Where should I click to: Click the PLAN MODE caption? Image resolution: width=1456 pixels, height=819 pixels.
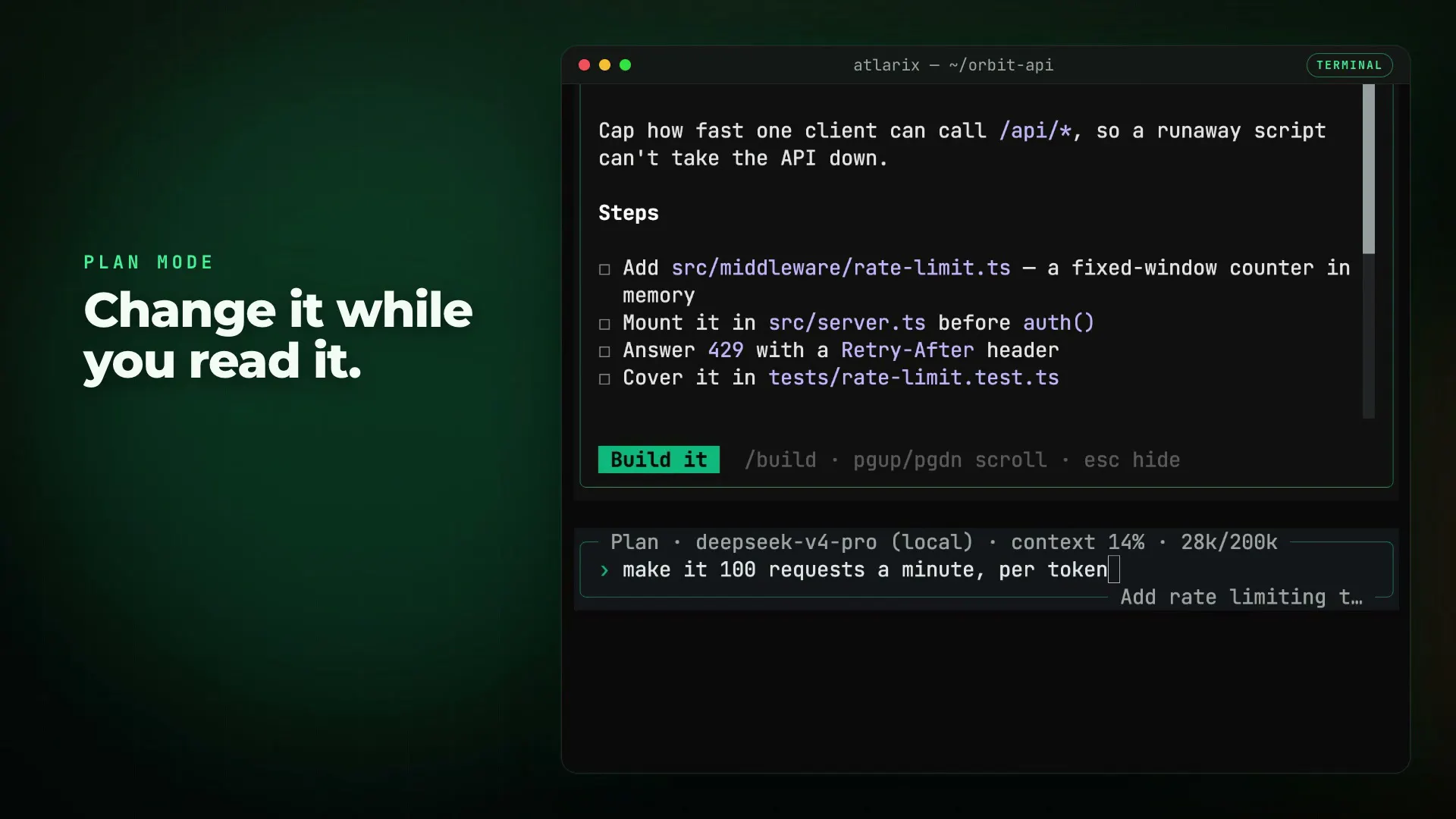[x=149, y=262]
